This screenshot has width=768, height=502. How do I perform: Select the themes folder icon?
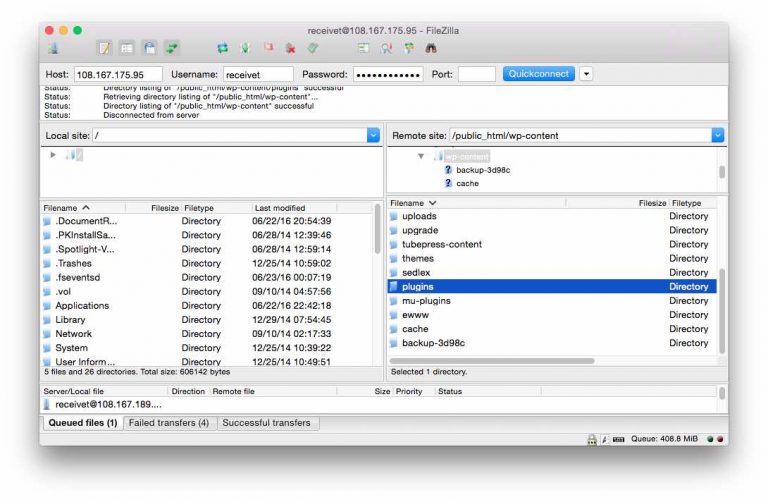click(393, 259)
